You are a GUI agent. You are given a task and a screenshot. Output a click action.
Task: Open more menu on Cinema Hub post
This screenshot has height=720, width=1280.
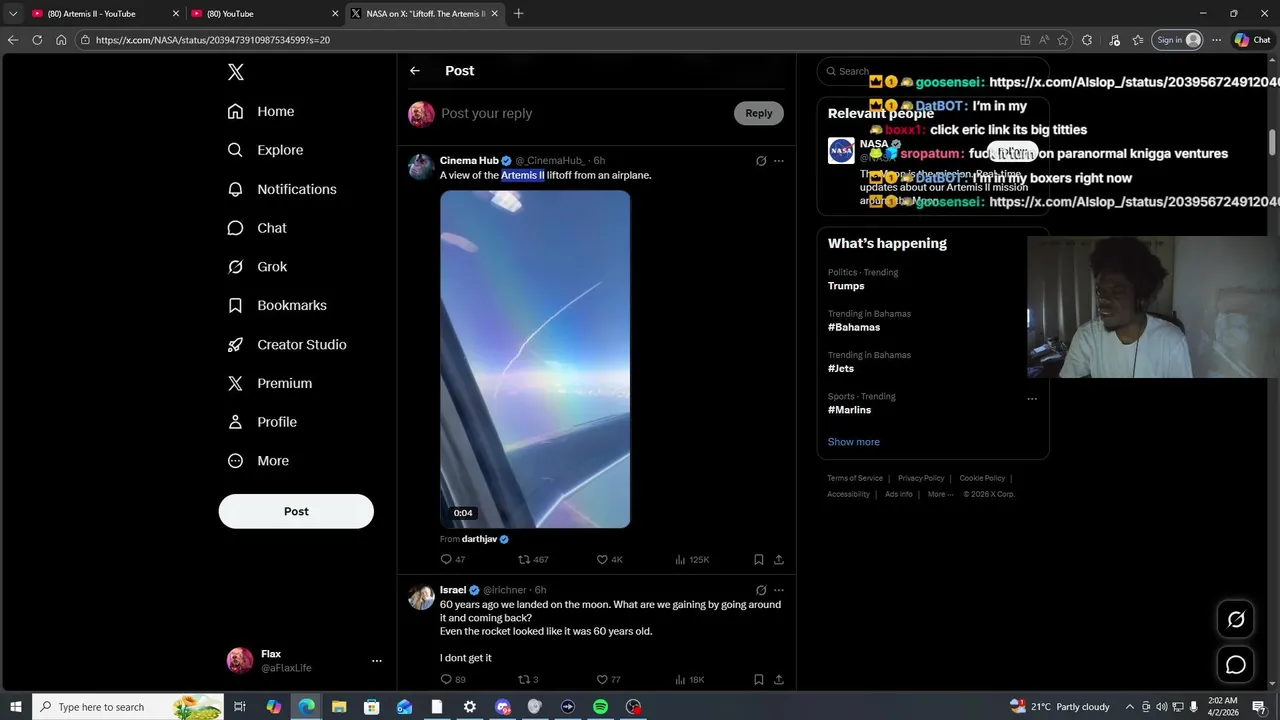click(x=779, y=160)
